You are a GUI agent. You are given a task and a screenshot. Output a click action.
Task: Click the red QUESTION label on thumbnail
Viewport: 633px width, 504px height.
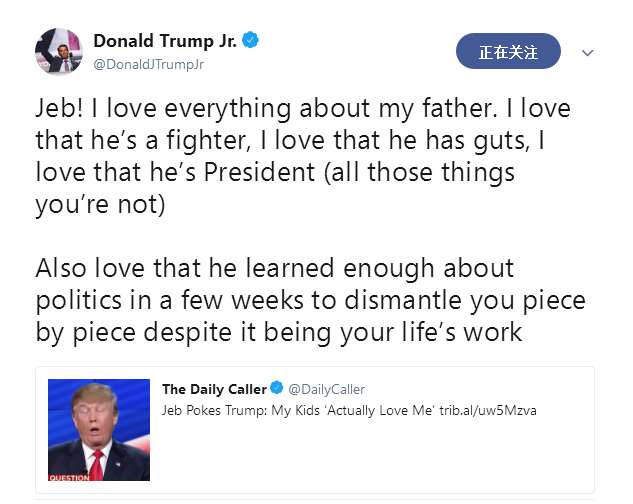[69, 477]
